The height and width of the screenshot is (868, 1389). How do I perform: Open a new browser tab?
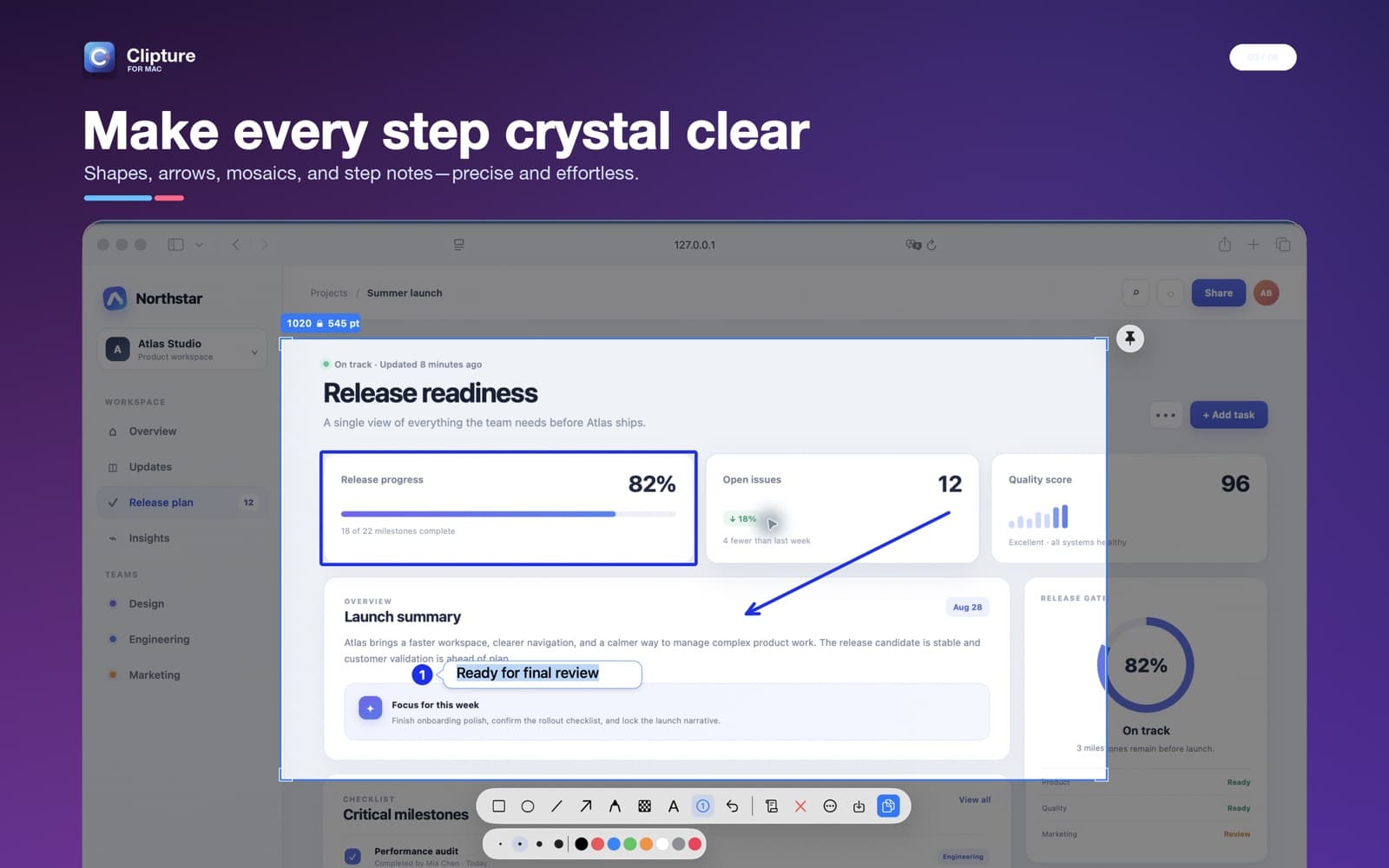coord(1254,245)
